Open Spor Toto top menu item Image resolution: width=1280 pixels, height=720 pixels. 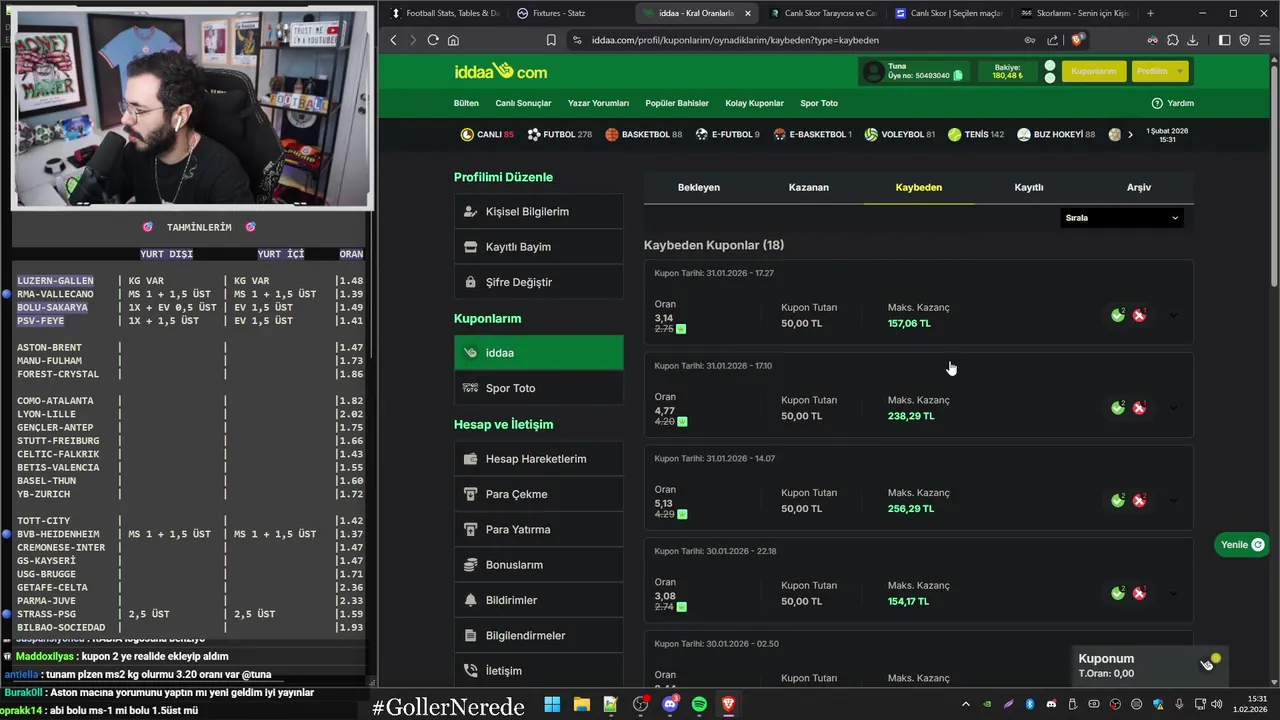[819, 103]
